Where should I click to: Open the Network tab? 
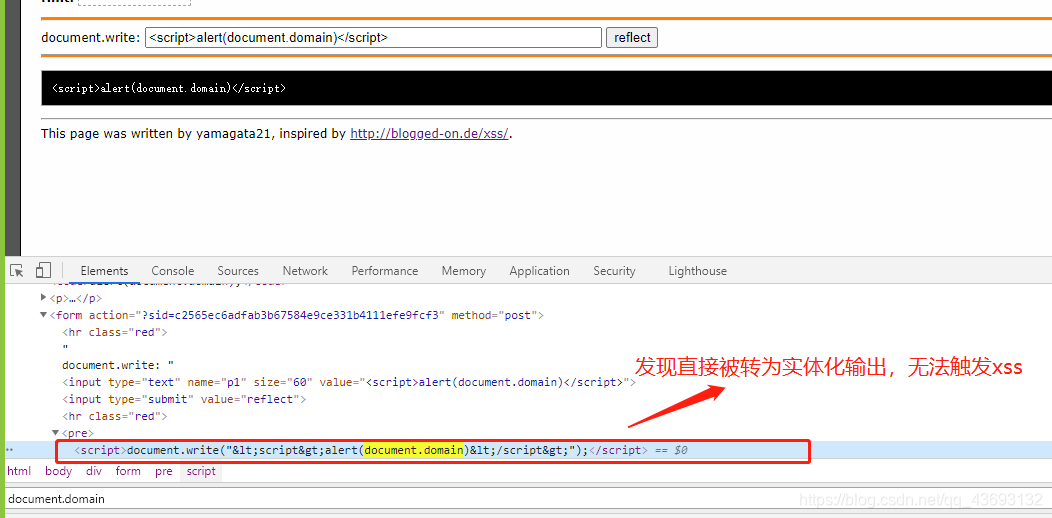305,271
